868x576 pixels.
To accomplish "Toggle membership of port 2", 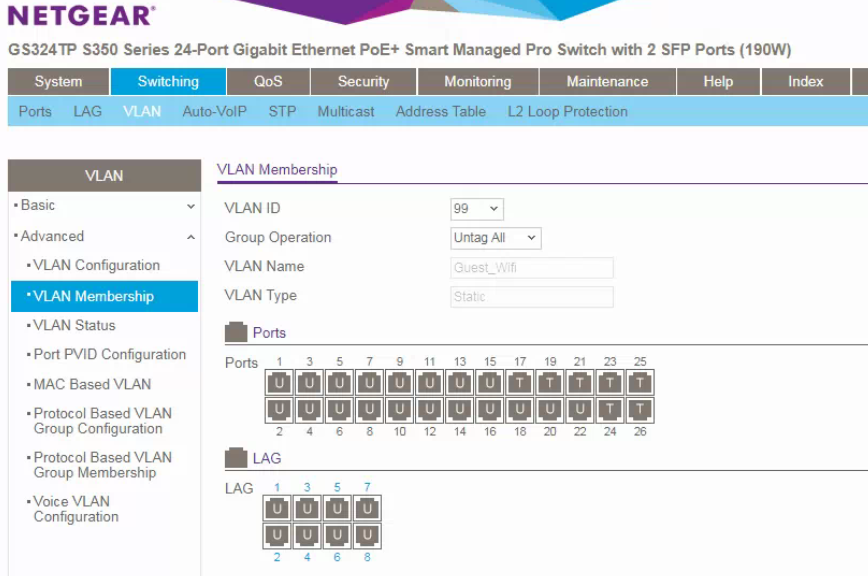I will click(x=279, y=409).
